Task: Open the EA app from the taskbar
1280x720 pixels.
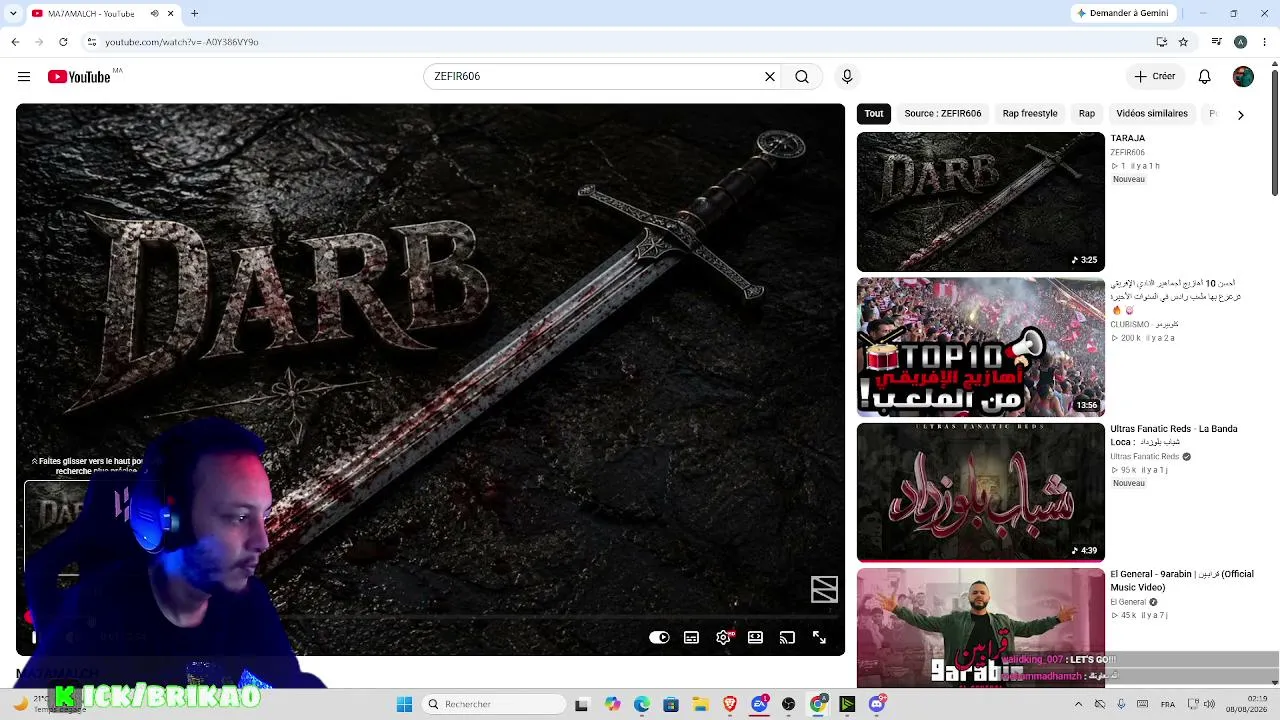Action: [760, 705]
